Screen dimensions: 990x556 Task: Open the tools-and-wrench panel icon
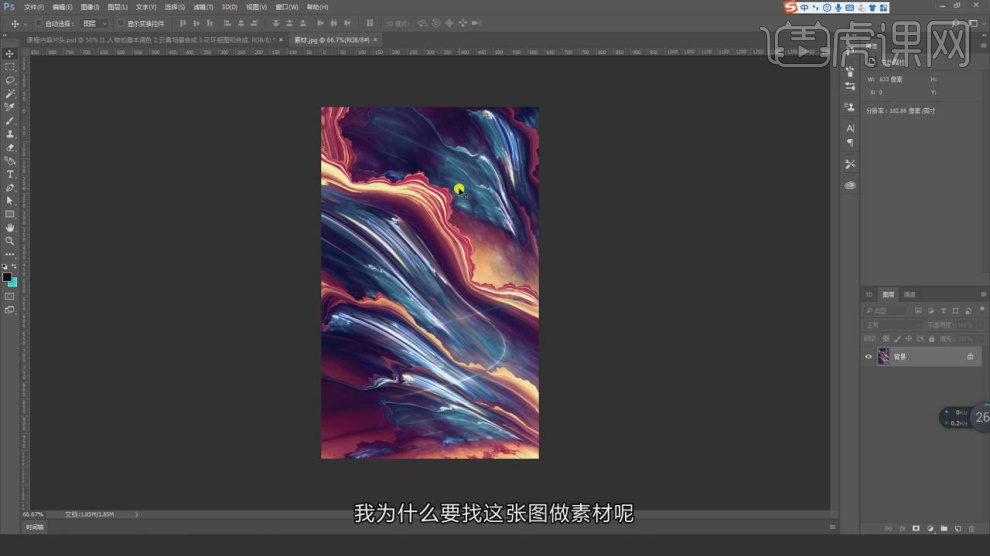(850, 164)
